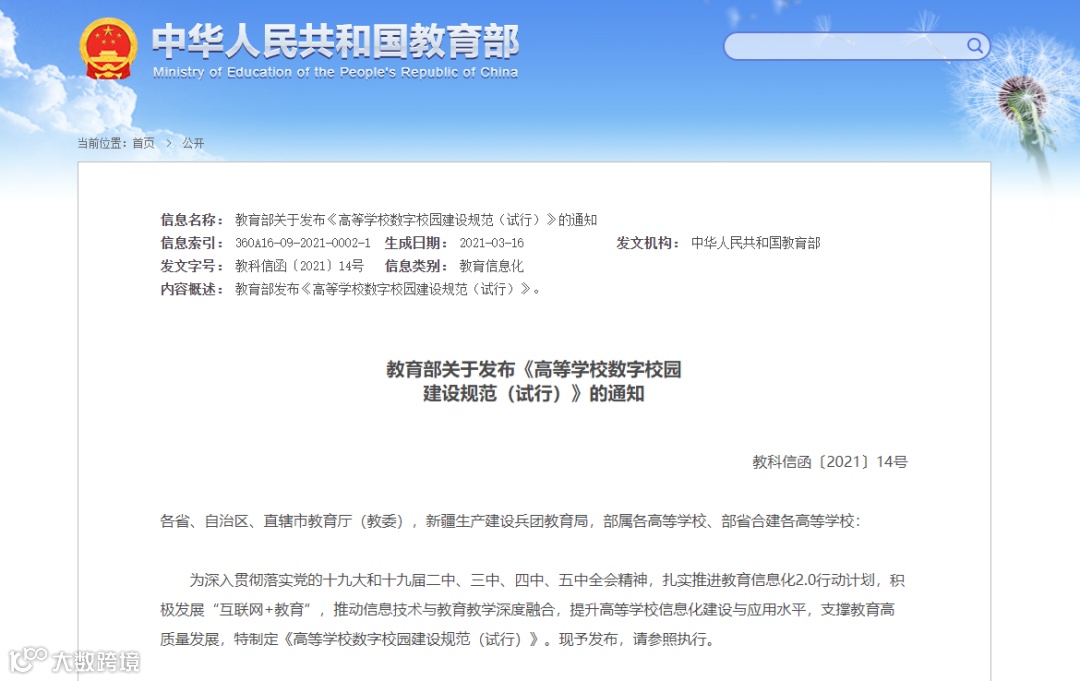Click index number 360A16-09-2021-0002-1
Screen dimensions: 1080x681
click(302, 243)
